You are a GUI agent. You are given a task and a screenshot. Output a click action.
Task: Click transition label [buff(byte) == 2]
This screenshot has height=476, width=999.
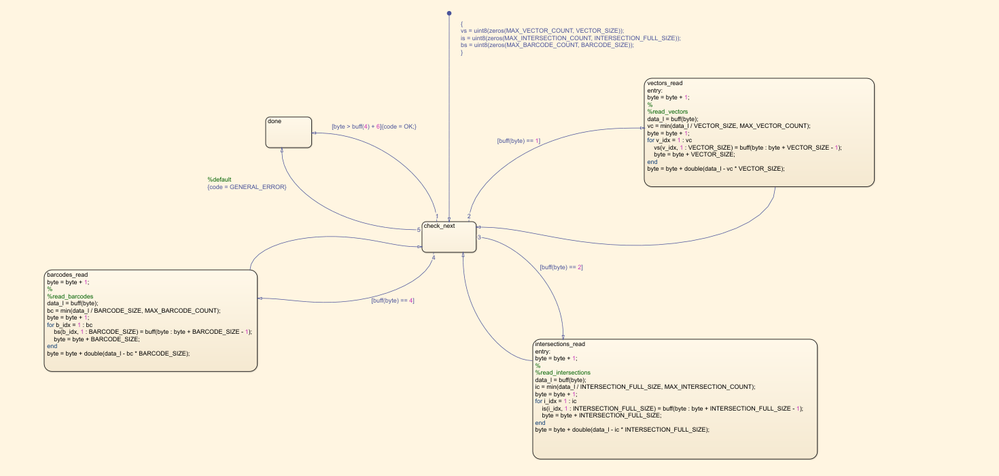coord(561,267)
